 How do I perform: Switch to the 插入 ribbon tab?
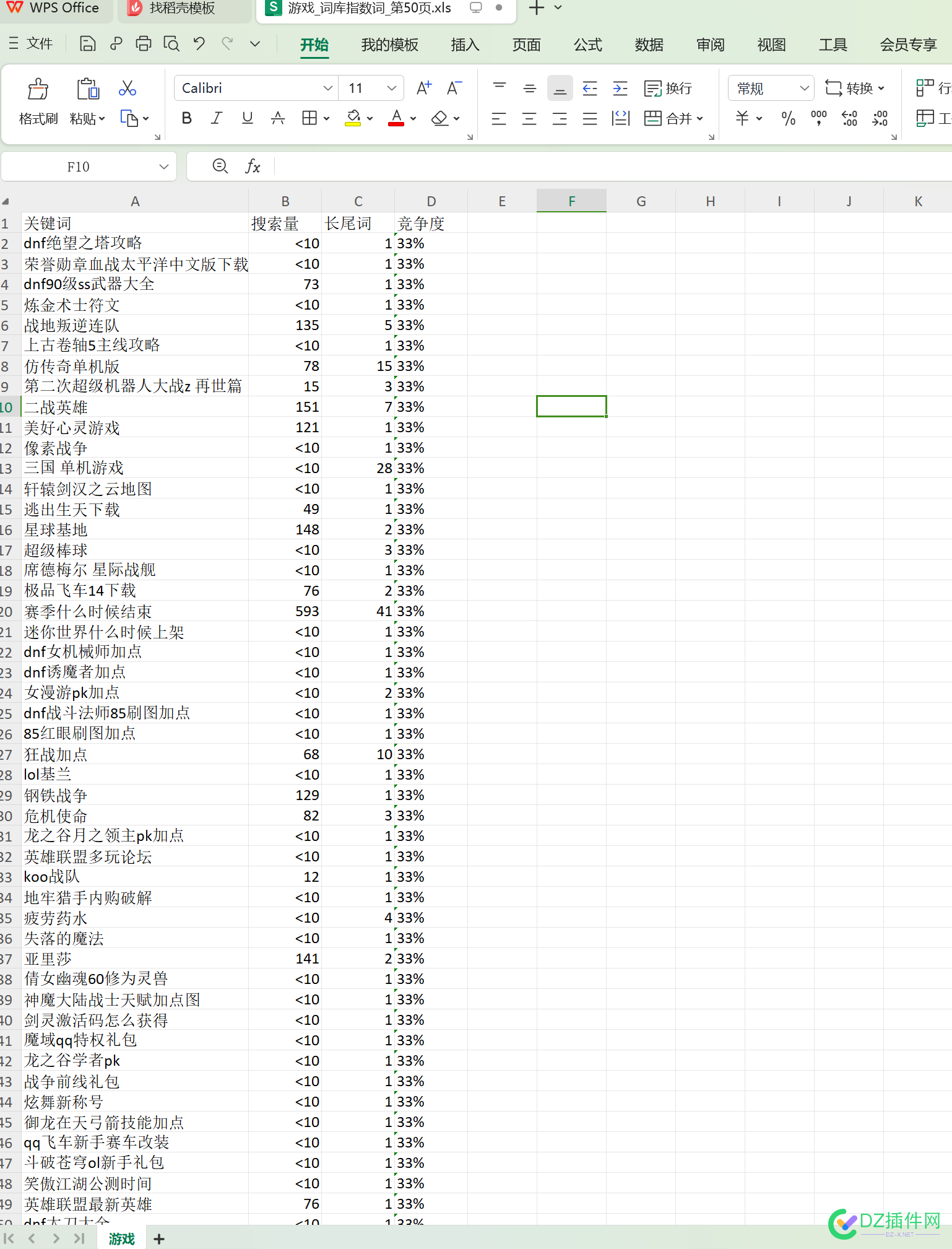(465, 45)
